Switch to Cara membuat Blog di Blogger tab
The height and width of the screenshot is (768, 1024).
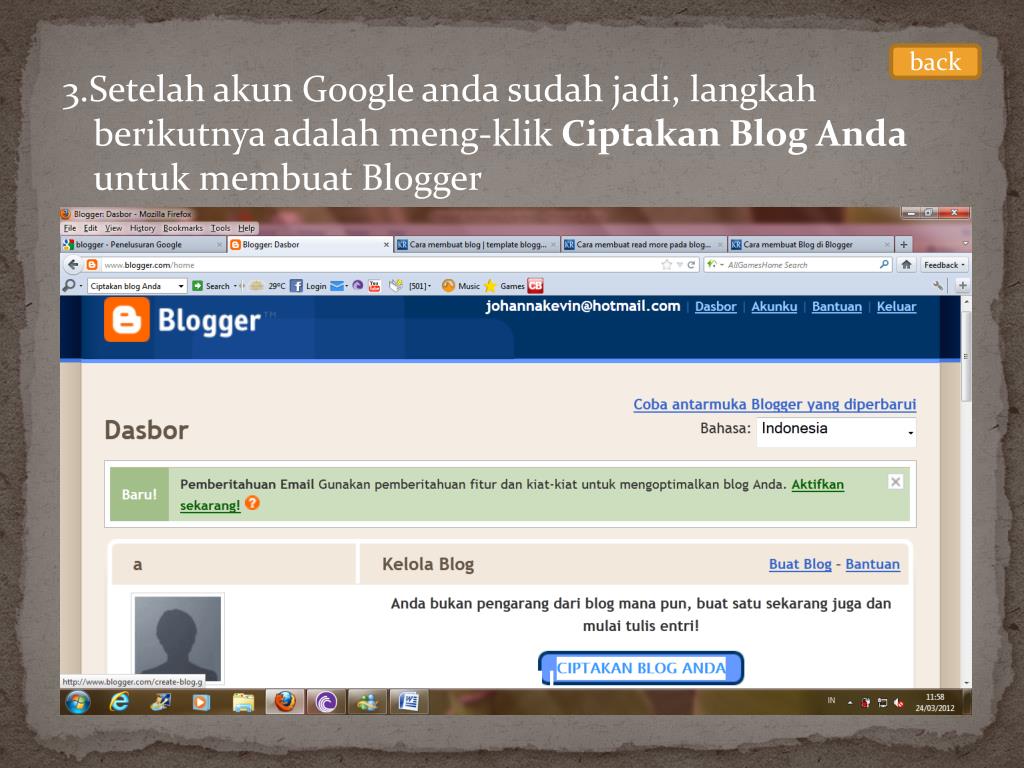pos(810,244)
